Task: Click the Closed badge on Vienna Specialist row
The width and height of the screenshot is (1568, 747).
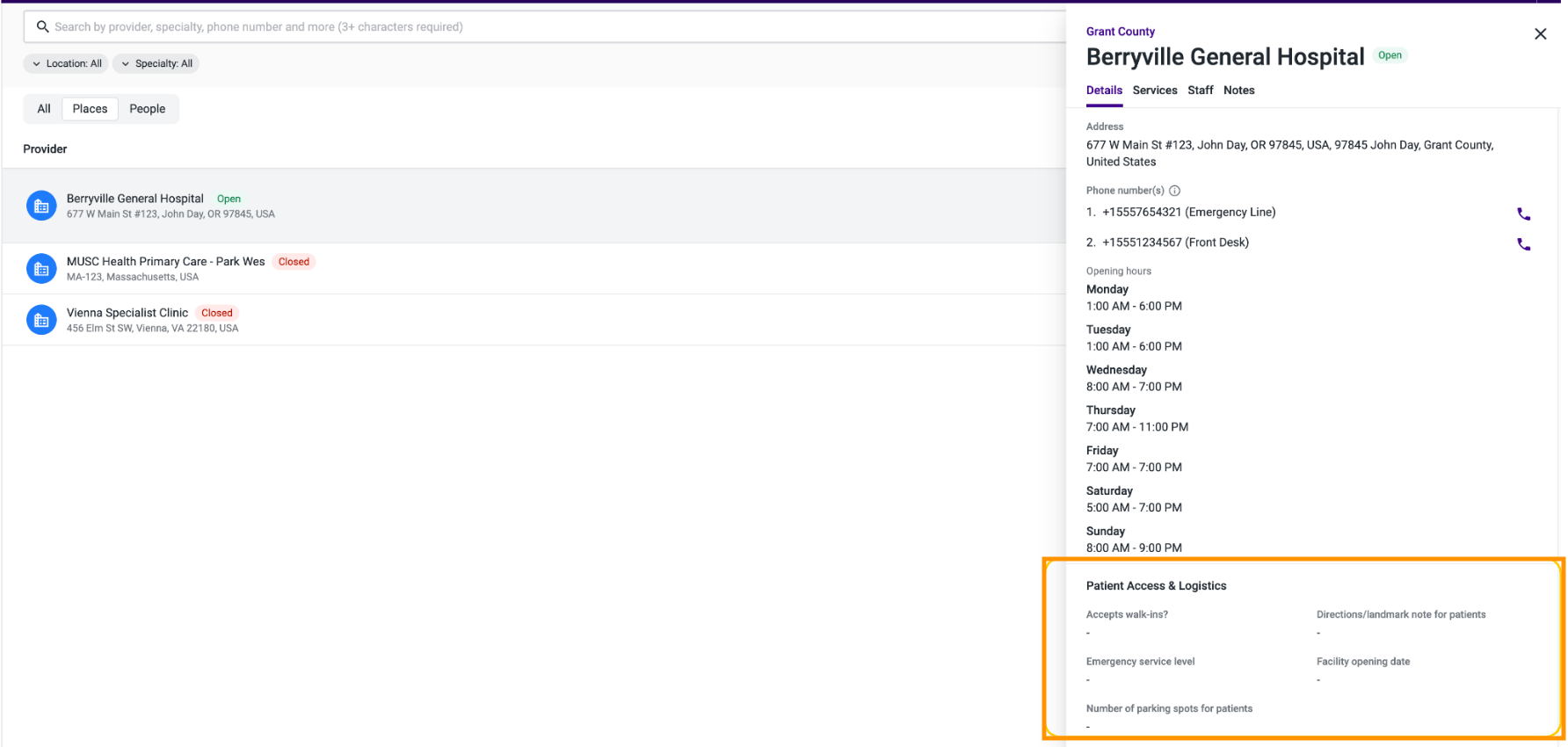Action: pos(216,313)
